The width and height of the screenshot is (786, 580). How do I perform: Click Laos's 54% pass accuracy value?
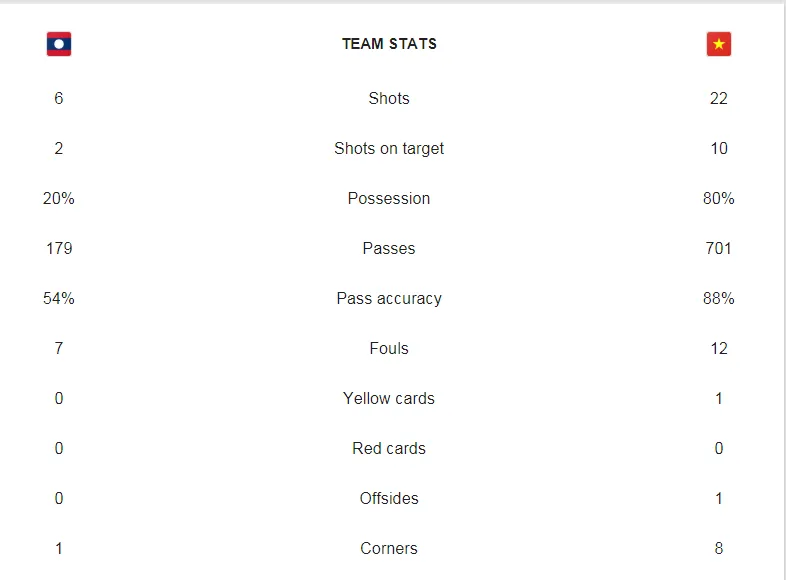tap(59, 298)
